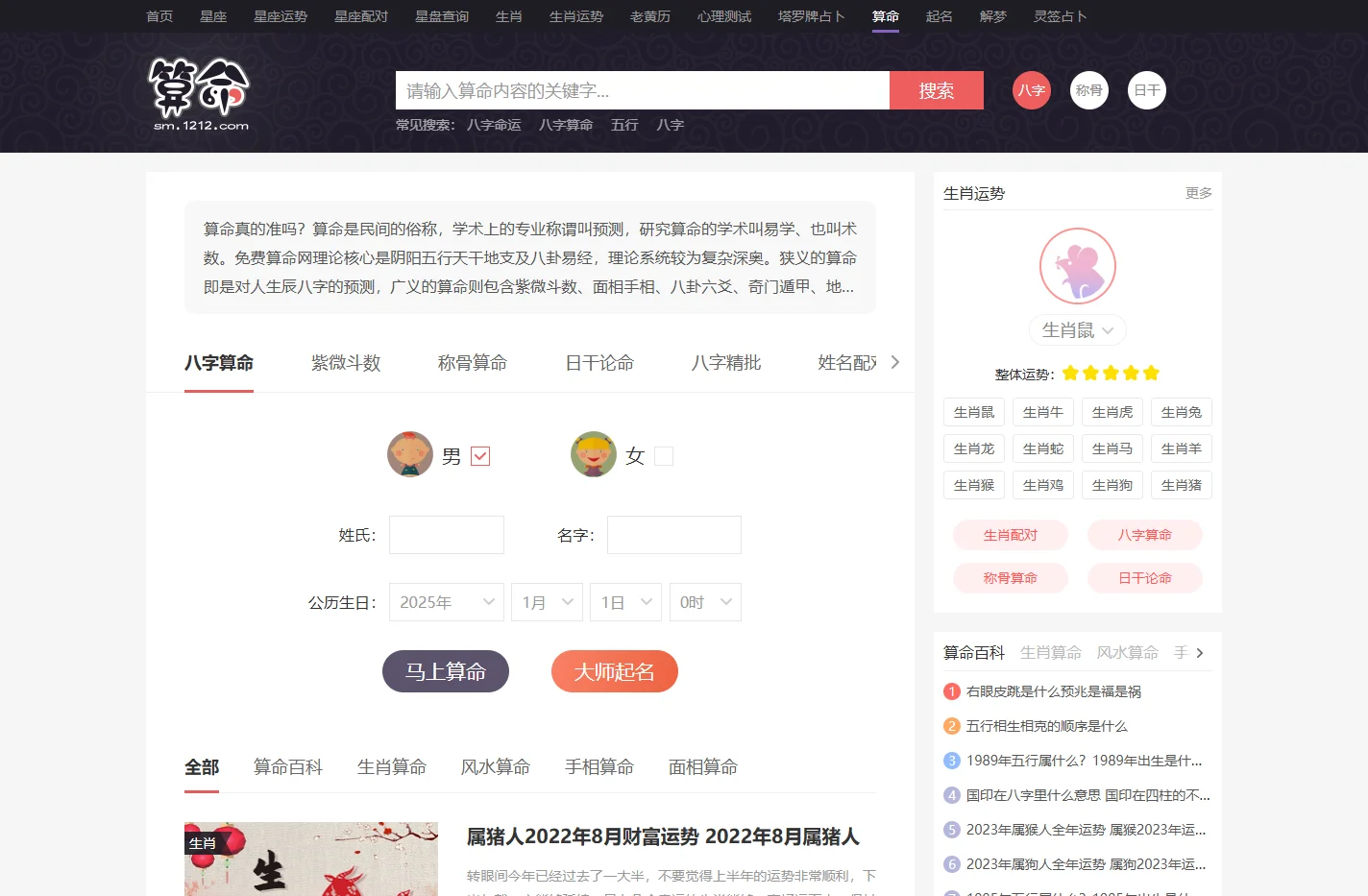Open ranked article number 1 badge
This screenshot has height=896, width=1368.
tap(952, 691)
